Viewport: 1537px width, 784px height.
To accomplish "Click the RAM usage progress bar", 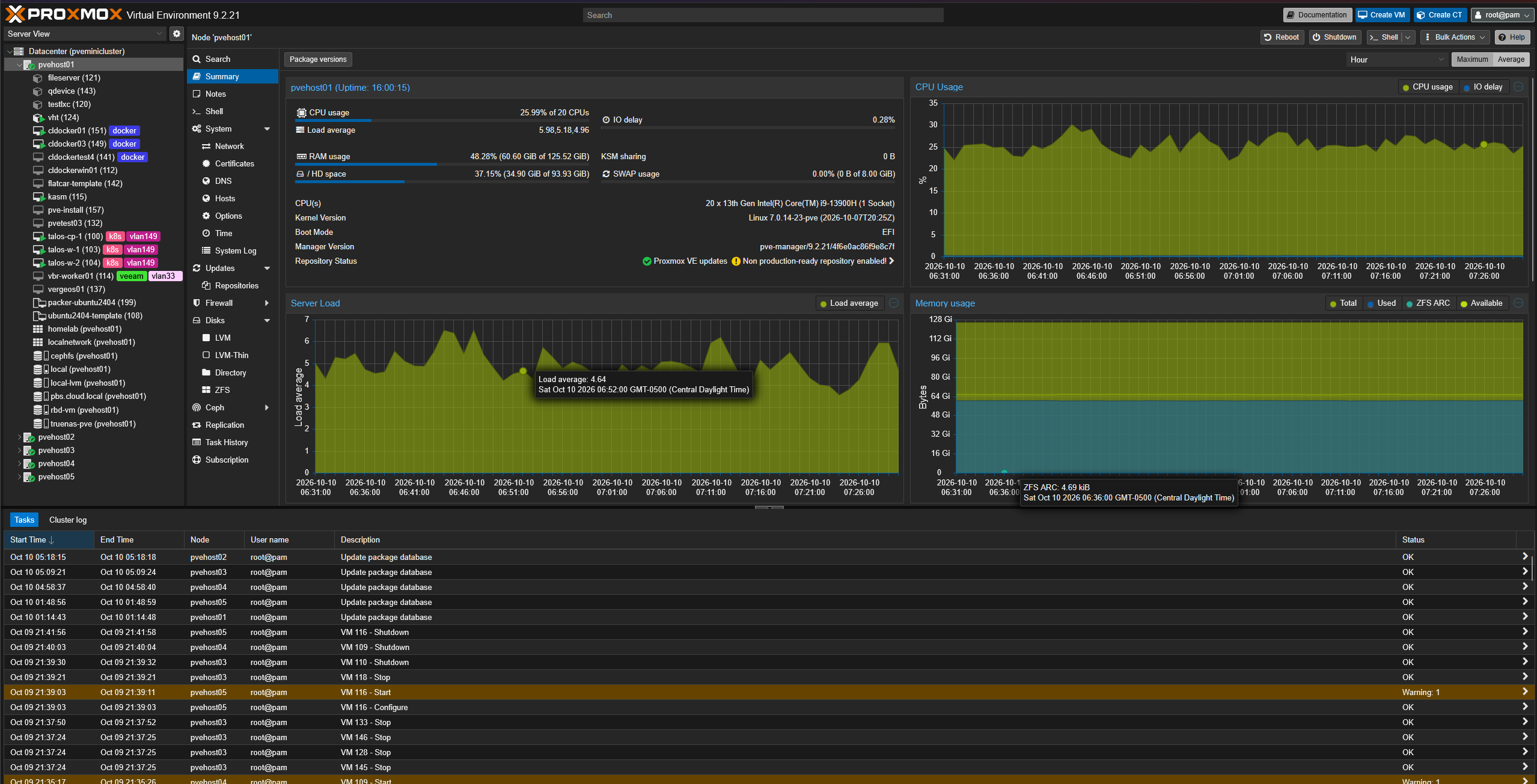I will 442,163.
